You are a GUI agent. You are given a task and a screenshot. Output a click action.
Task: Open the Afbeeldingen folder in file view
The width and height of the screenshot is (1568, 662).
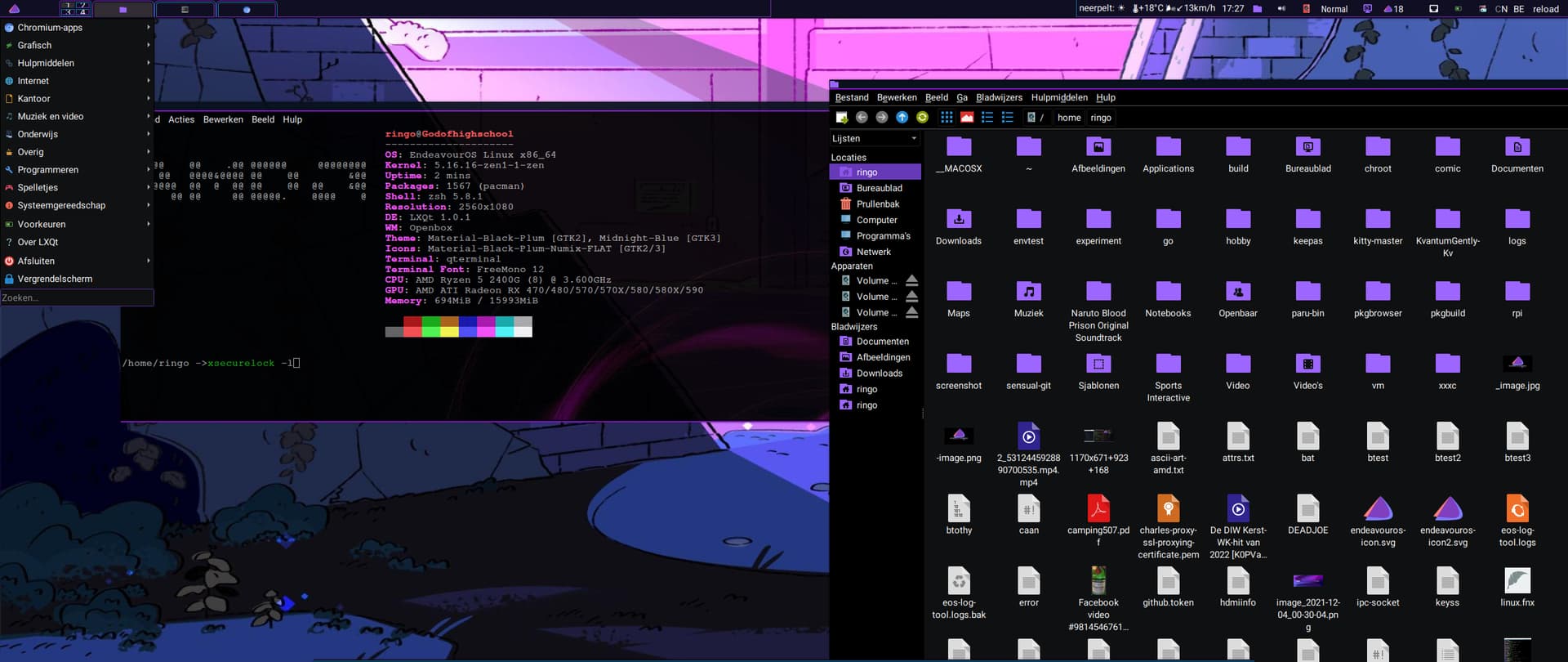(x=1098, y=147)
